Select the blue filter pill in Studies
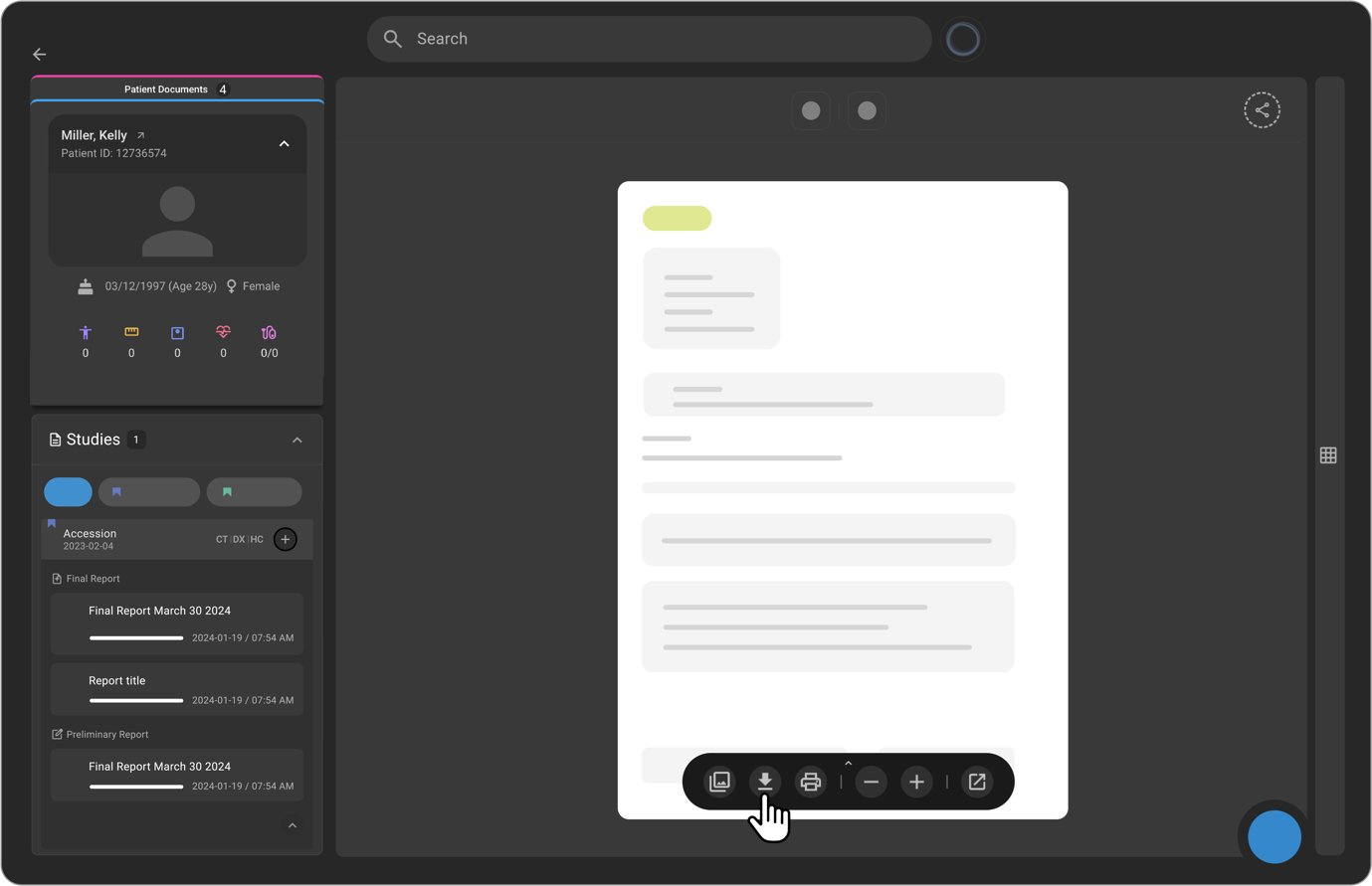 (x=68, y=491)
